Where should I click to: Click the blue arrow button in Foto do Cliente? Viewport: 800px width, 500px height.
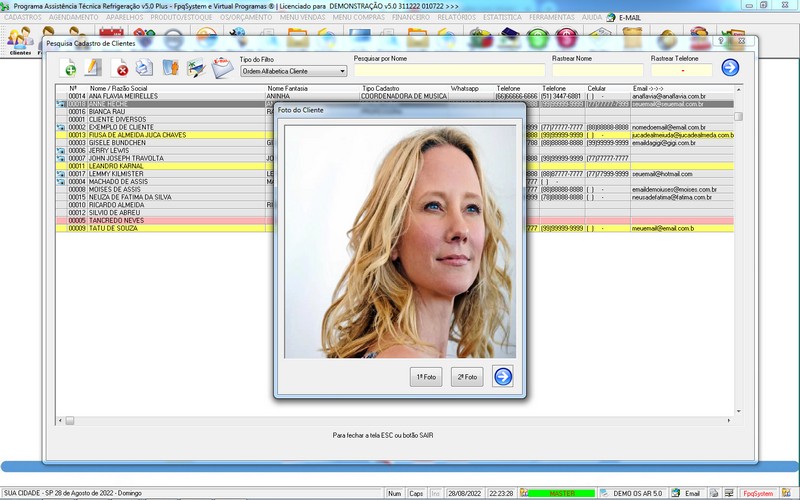pos(503,377)
